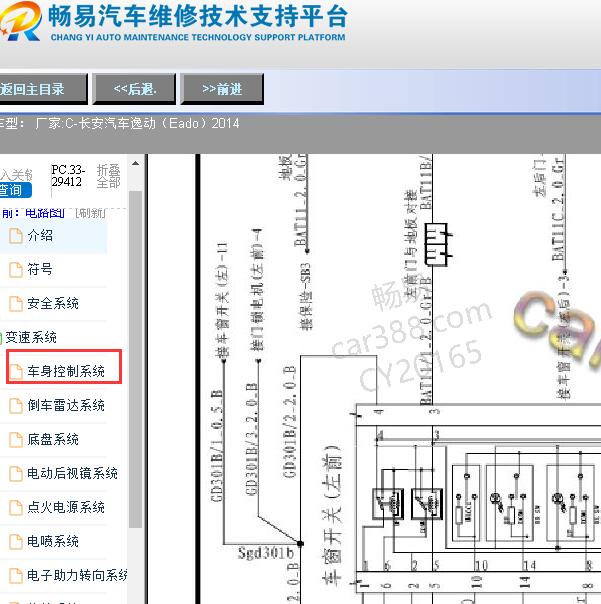Go back with <<后退 button
601x604 pixels.
(134, 89)
